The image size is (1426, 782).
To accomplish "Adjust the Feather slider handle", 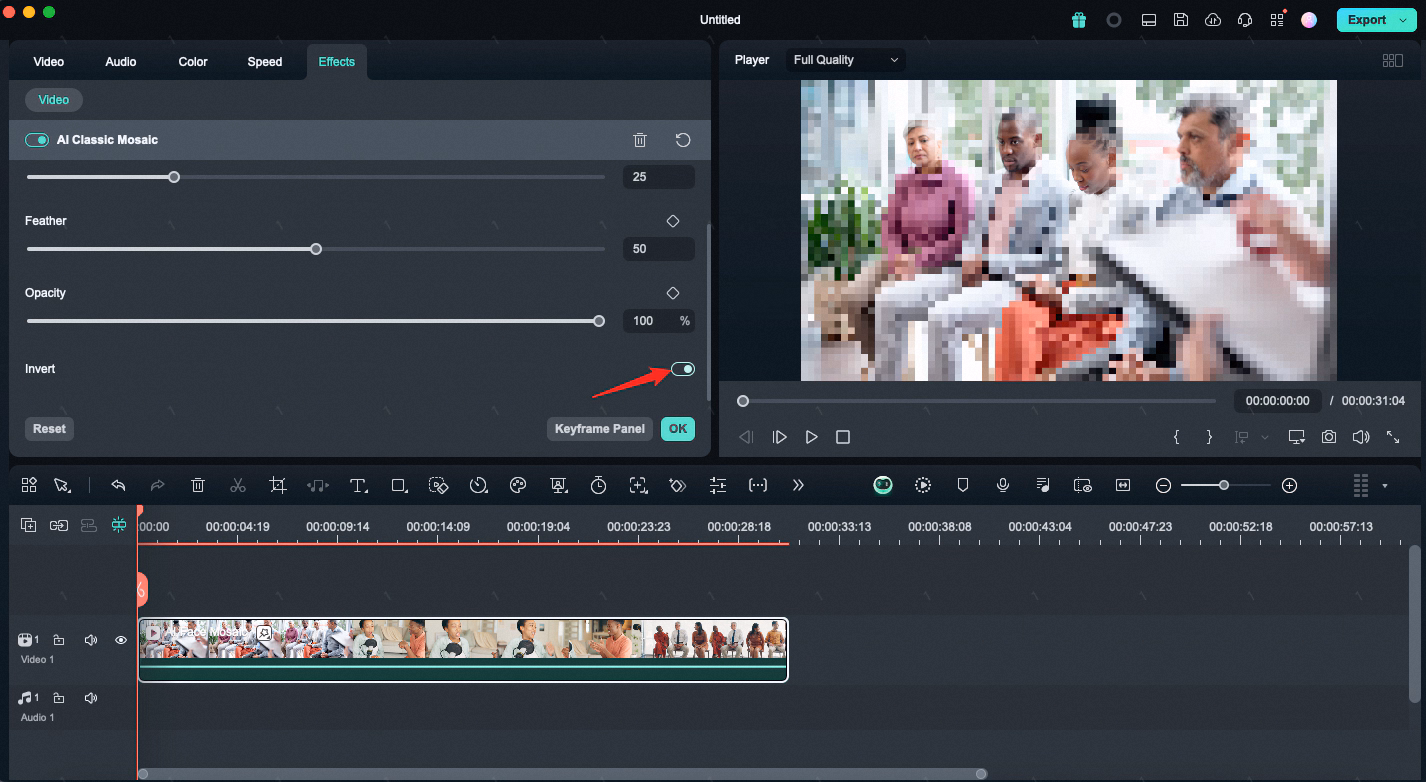I will [316, 249].
